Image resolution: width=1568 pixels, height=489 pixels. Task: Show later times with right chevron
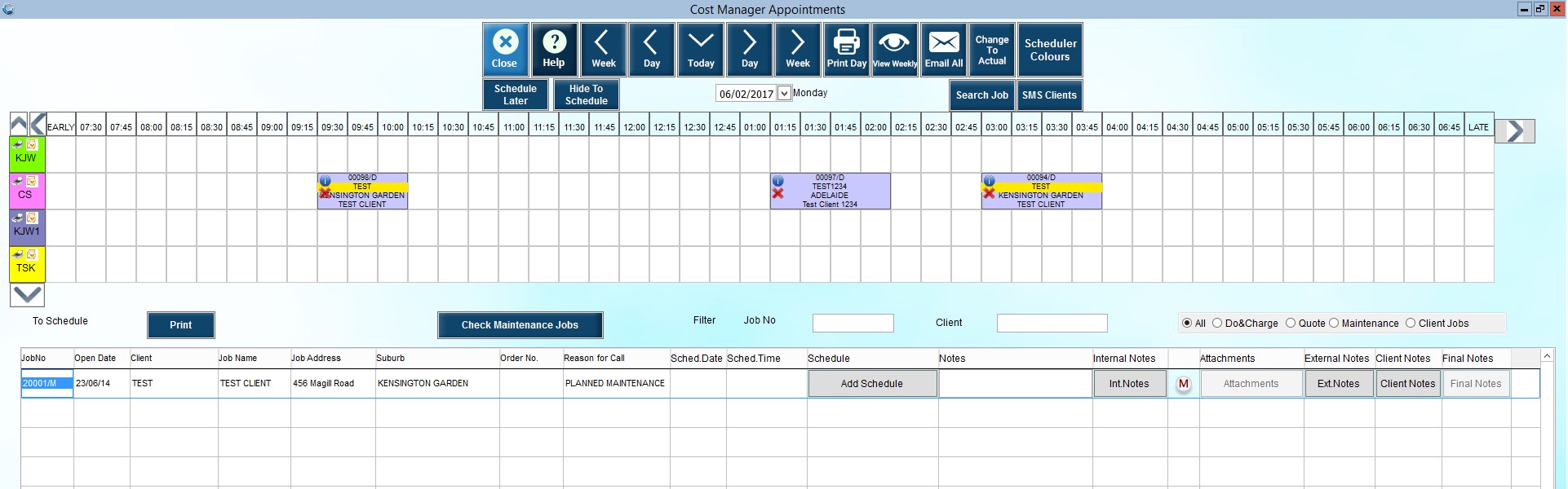point(1515,130)
